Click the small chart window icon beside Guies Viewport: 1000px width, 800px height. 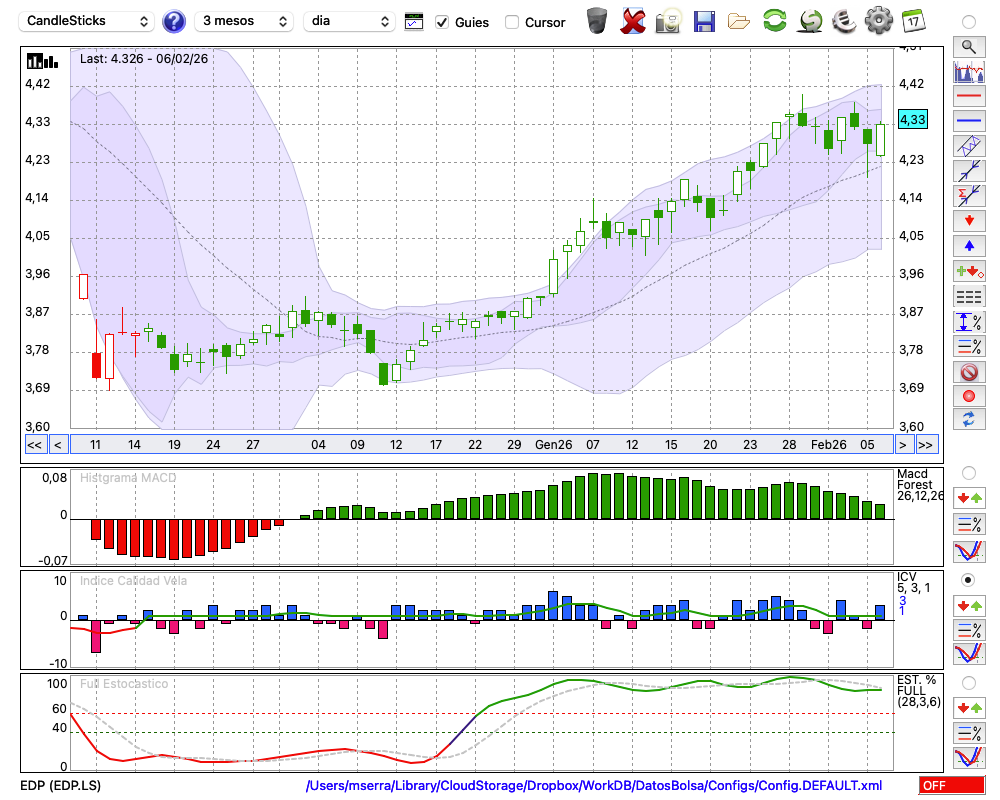click(414, 22)
